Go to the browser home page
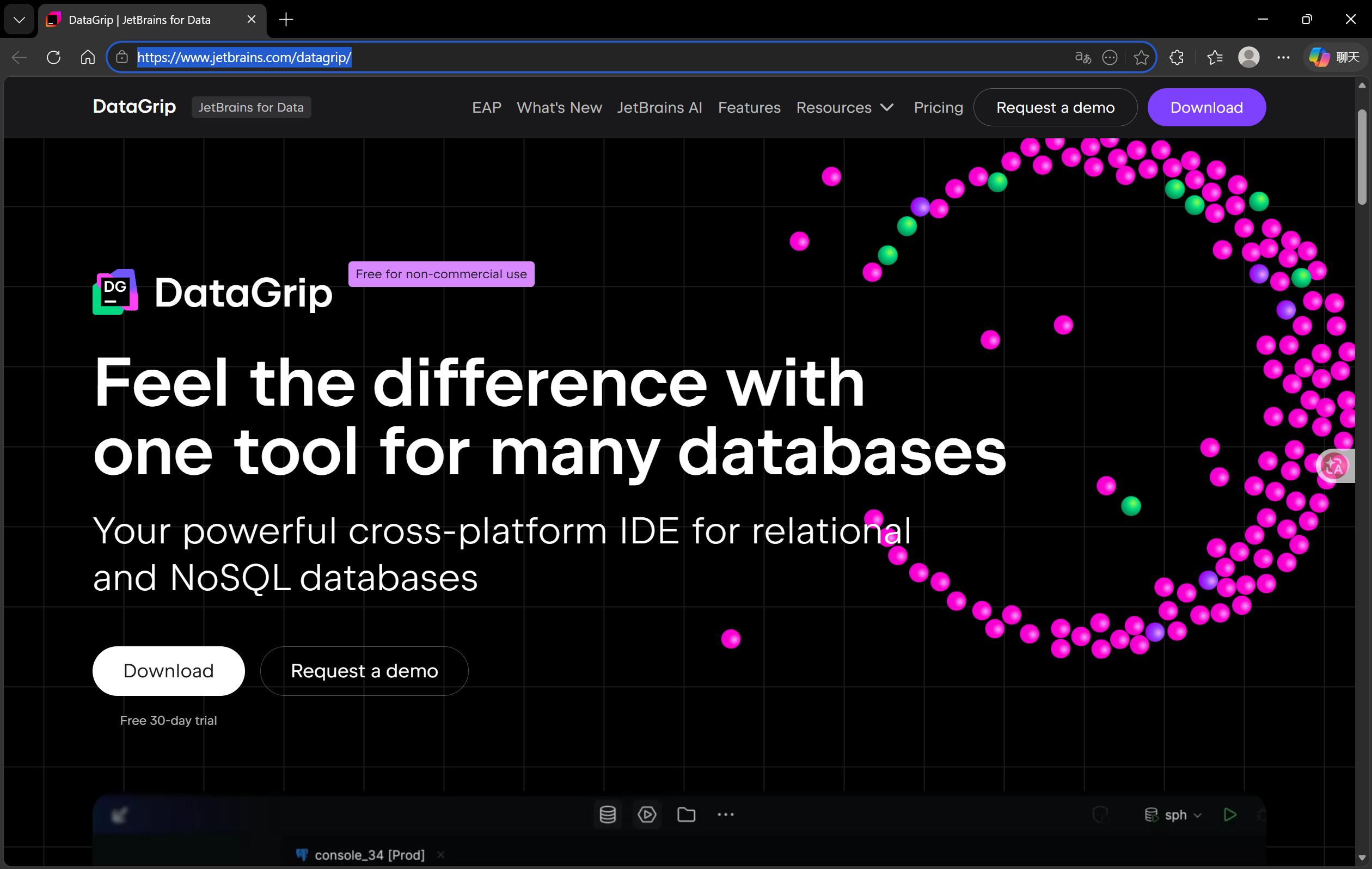1372x869 pixels. pos(88,57)
